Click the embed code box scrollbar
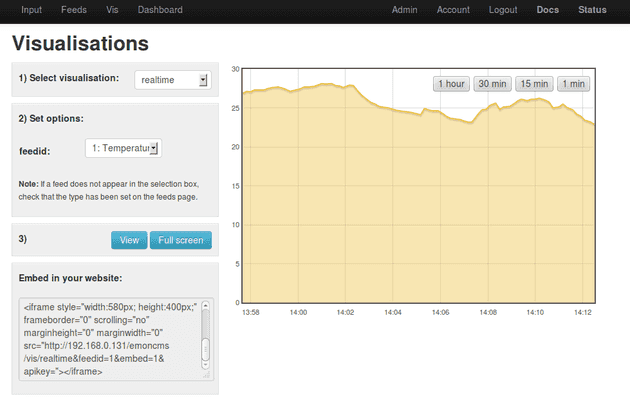 click(206, 336)
